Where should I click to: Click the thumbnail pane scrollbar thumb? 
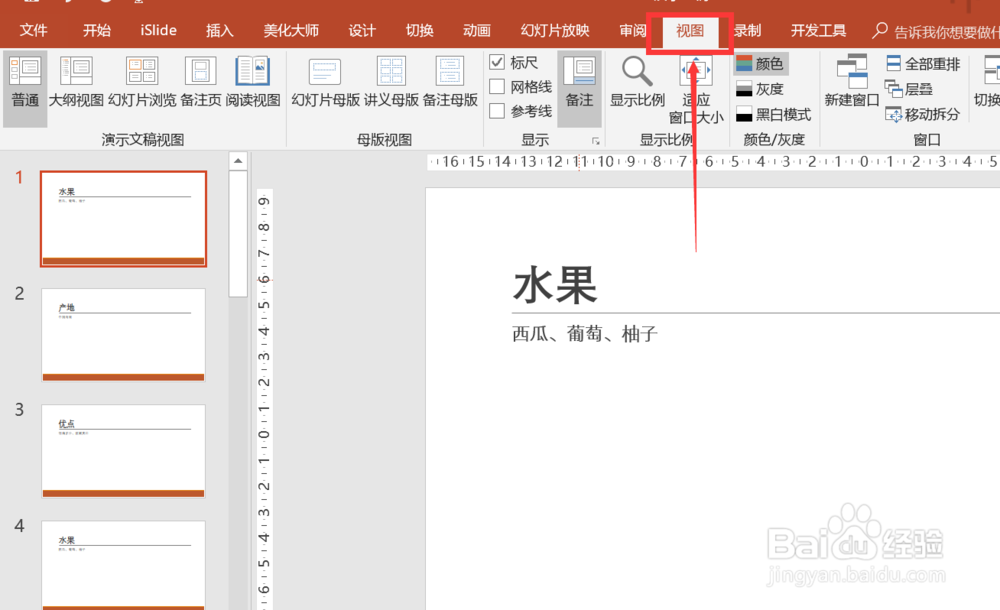238,234
